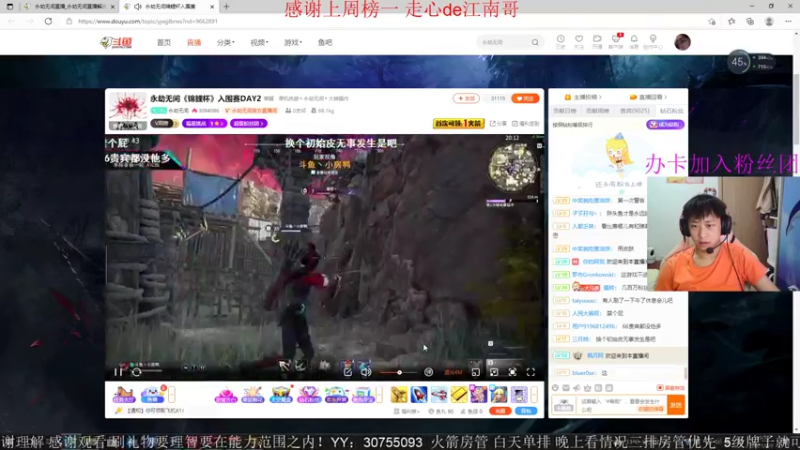Pause the video stream

click(x=118, y=372)
